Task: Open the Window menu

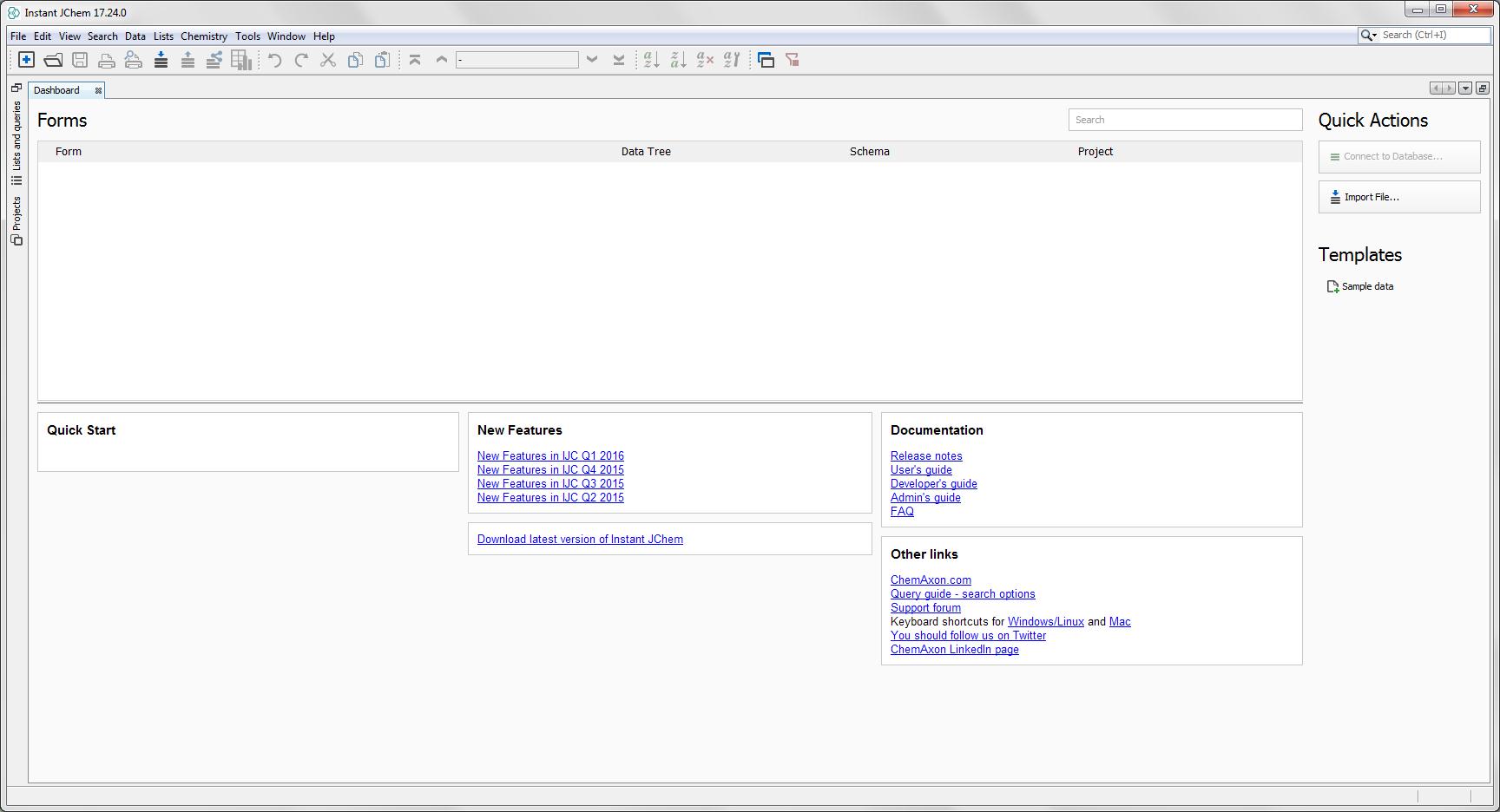Action: pos(286,36)
